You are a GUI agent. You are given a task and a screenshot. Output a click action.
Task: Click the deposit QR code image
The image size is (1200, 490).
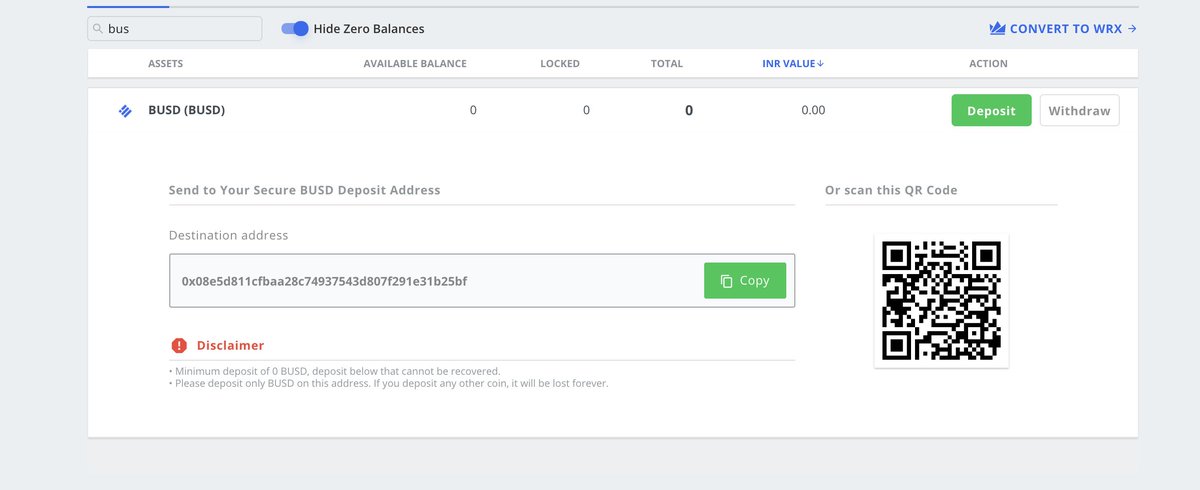[x=941, y=300]
